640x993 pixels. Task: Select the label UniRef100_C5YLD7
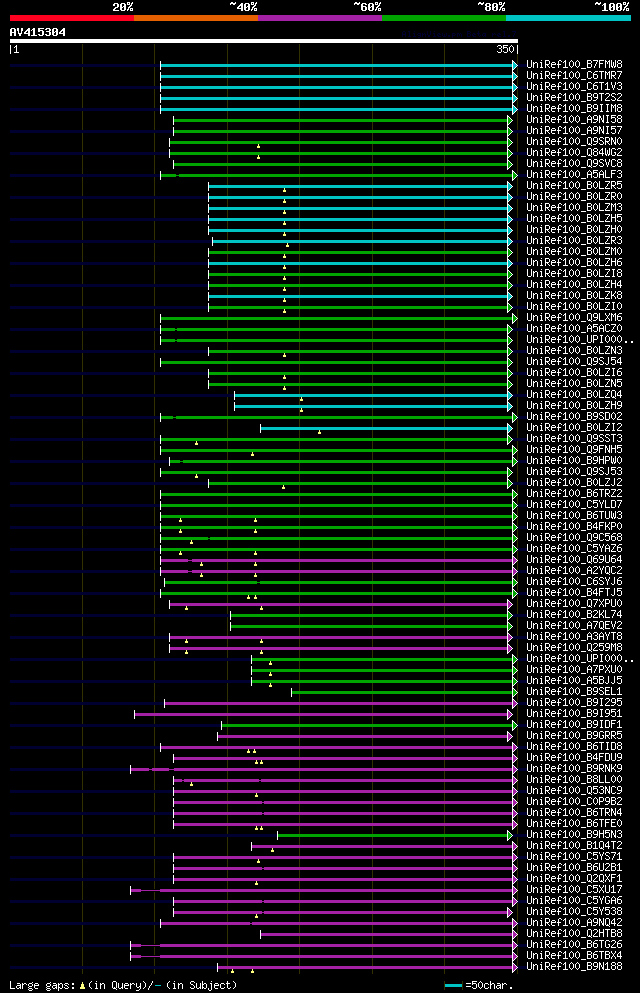[x=574, y=505]
